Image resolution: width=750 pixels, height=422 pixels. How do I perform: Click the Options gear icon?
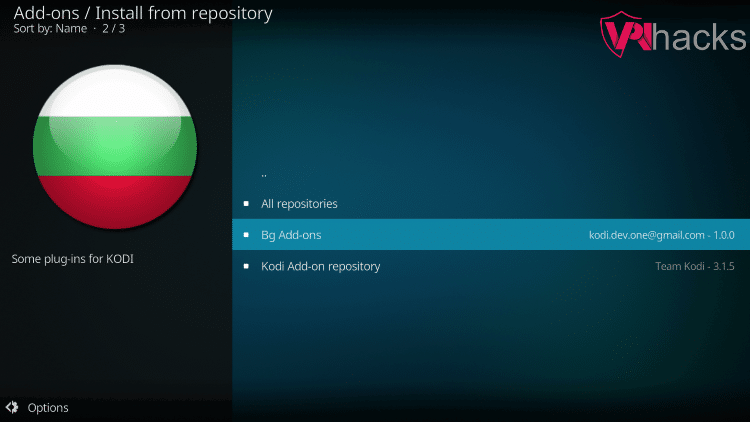(12, 407)
